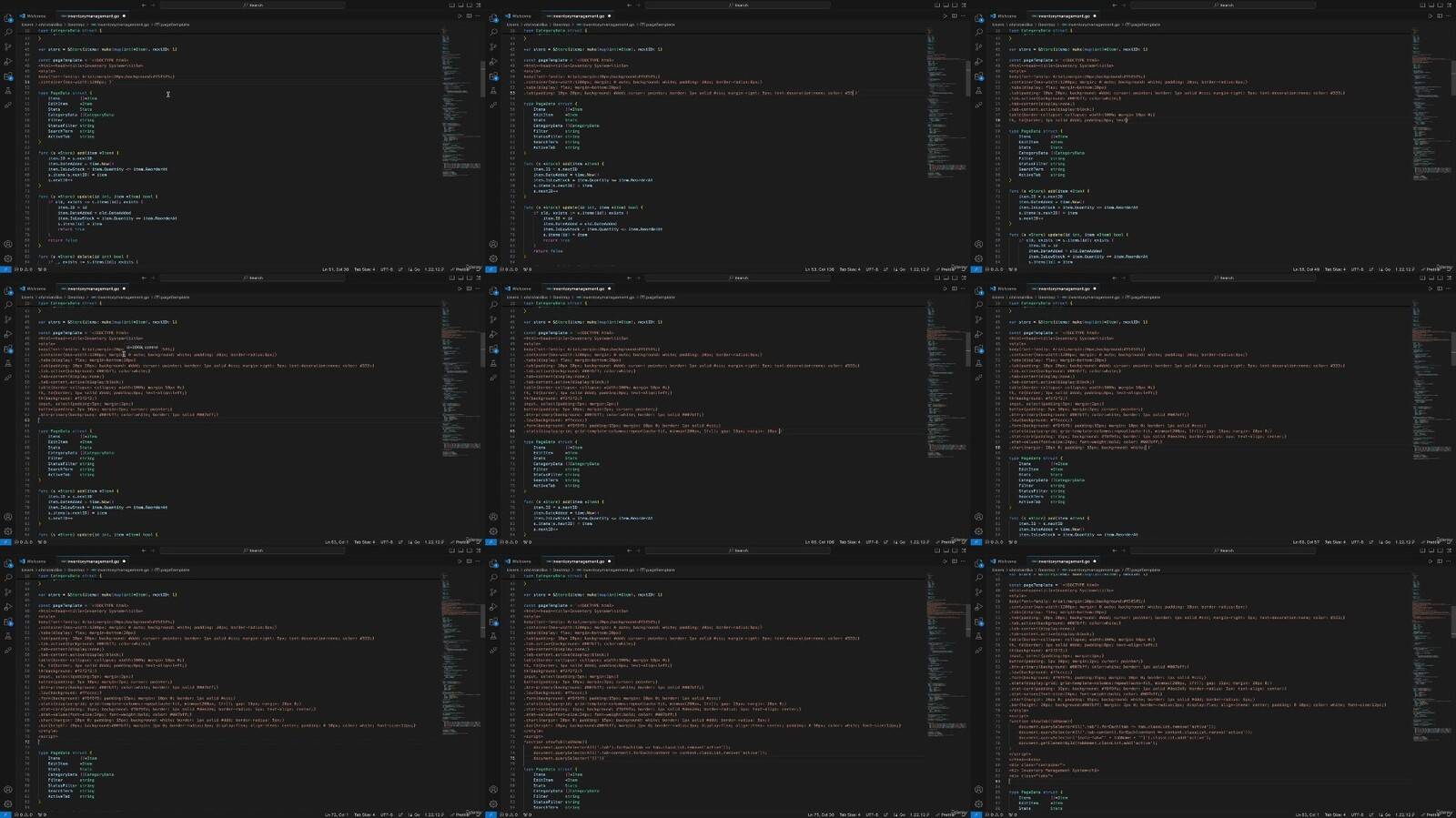This screenshot has height=818, width=1456.
Task: Click Prettier status item in center window
Action: tap(947, 542)
